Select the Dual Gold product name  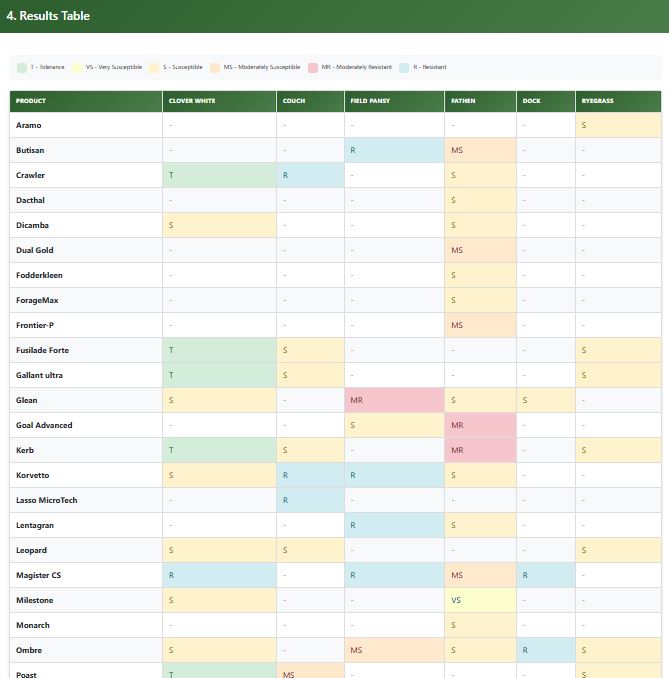pyautogui.click(x=35, y=250)
